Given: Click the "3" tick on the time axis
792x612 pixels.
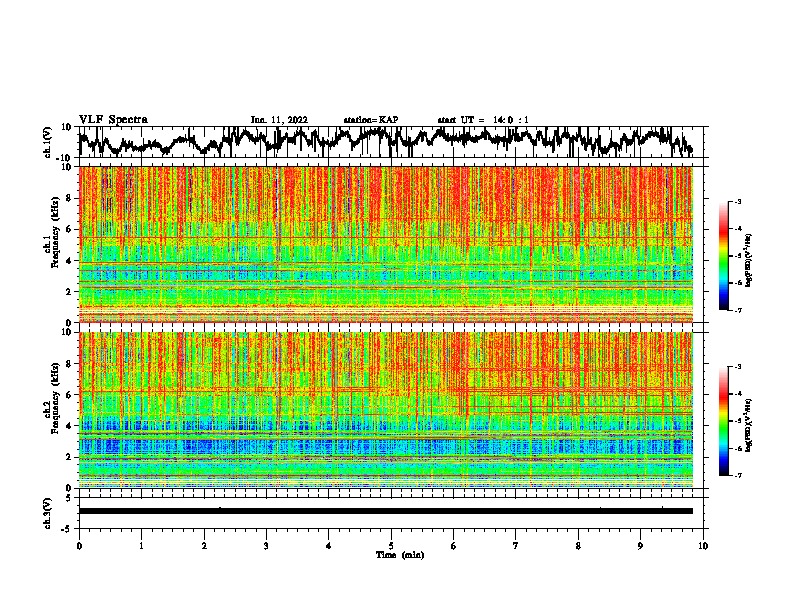Looking at the screenshot, I should tap(266, 546).
